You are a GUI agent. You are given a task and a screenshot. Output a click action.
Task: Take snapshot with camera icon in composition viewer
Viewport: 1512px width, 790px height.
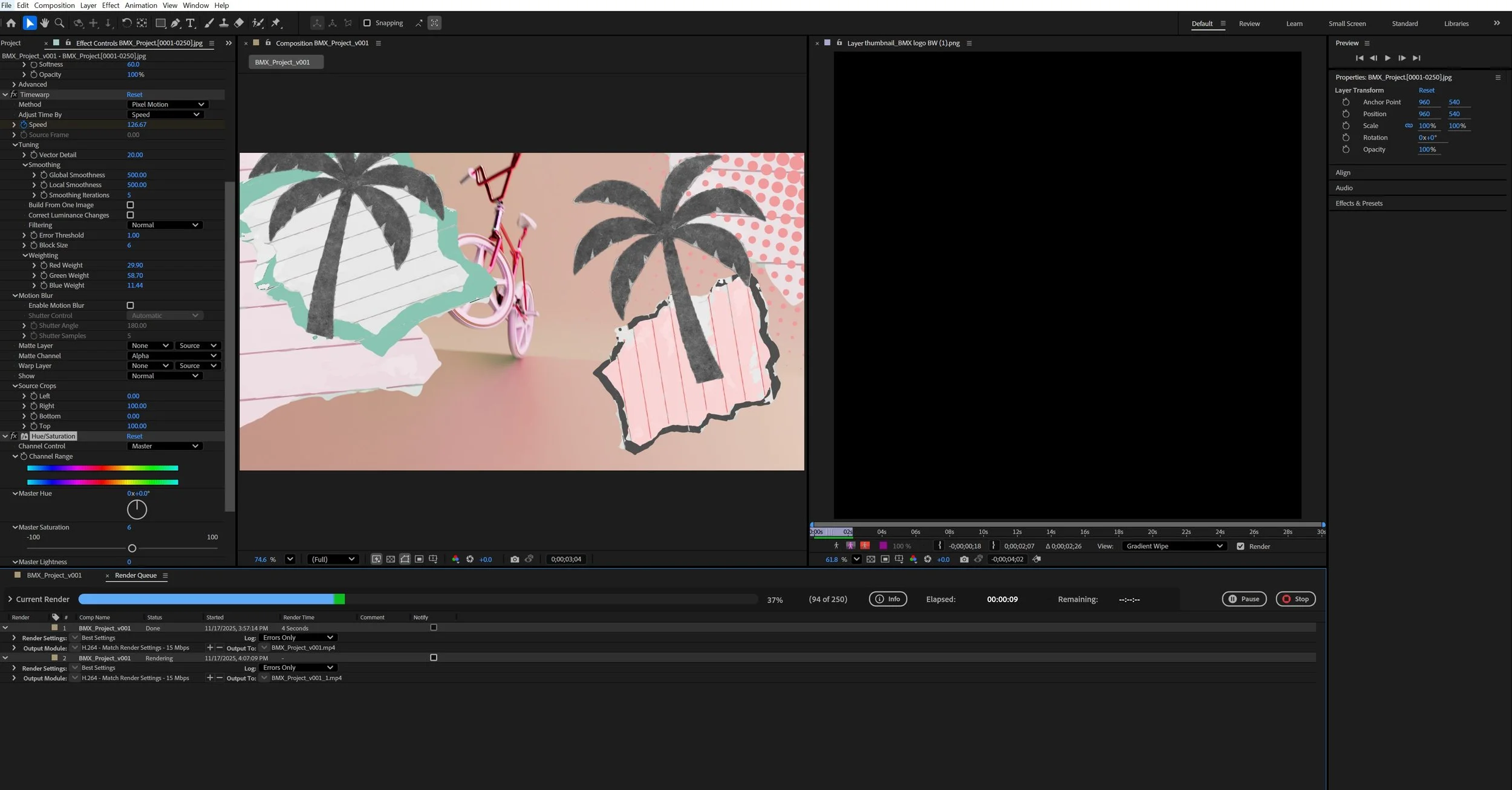tap(514, 559)
